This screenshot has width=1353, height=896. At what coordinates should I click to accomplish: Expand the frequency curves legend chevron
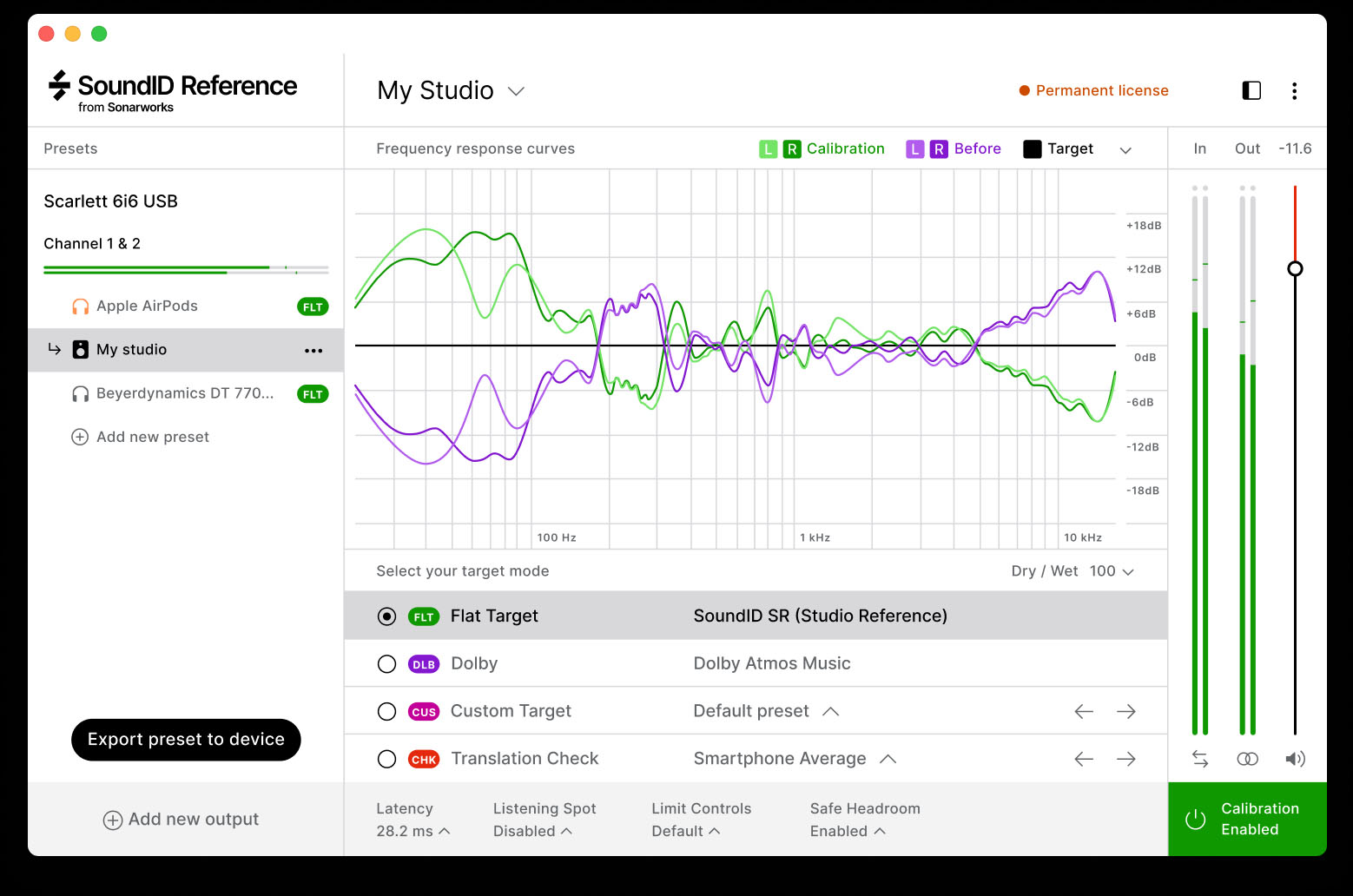[x=1125, y=150]
